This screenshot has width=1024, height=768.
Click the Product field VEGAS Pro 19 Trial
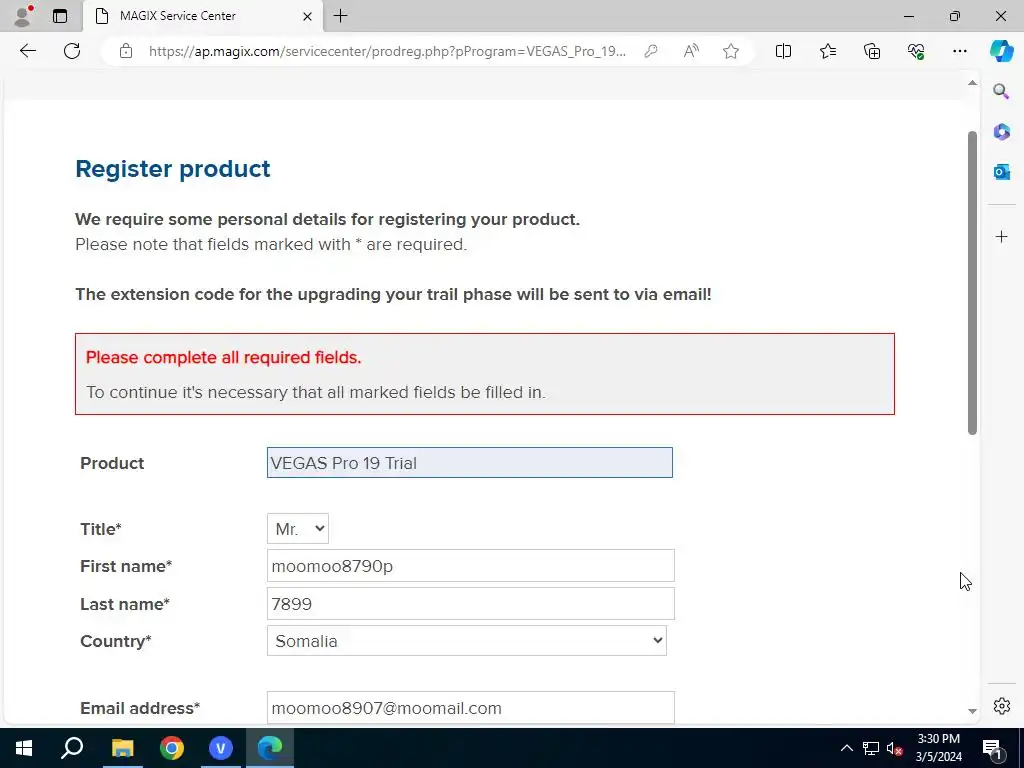(x=470, y=462)
